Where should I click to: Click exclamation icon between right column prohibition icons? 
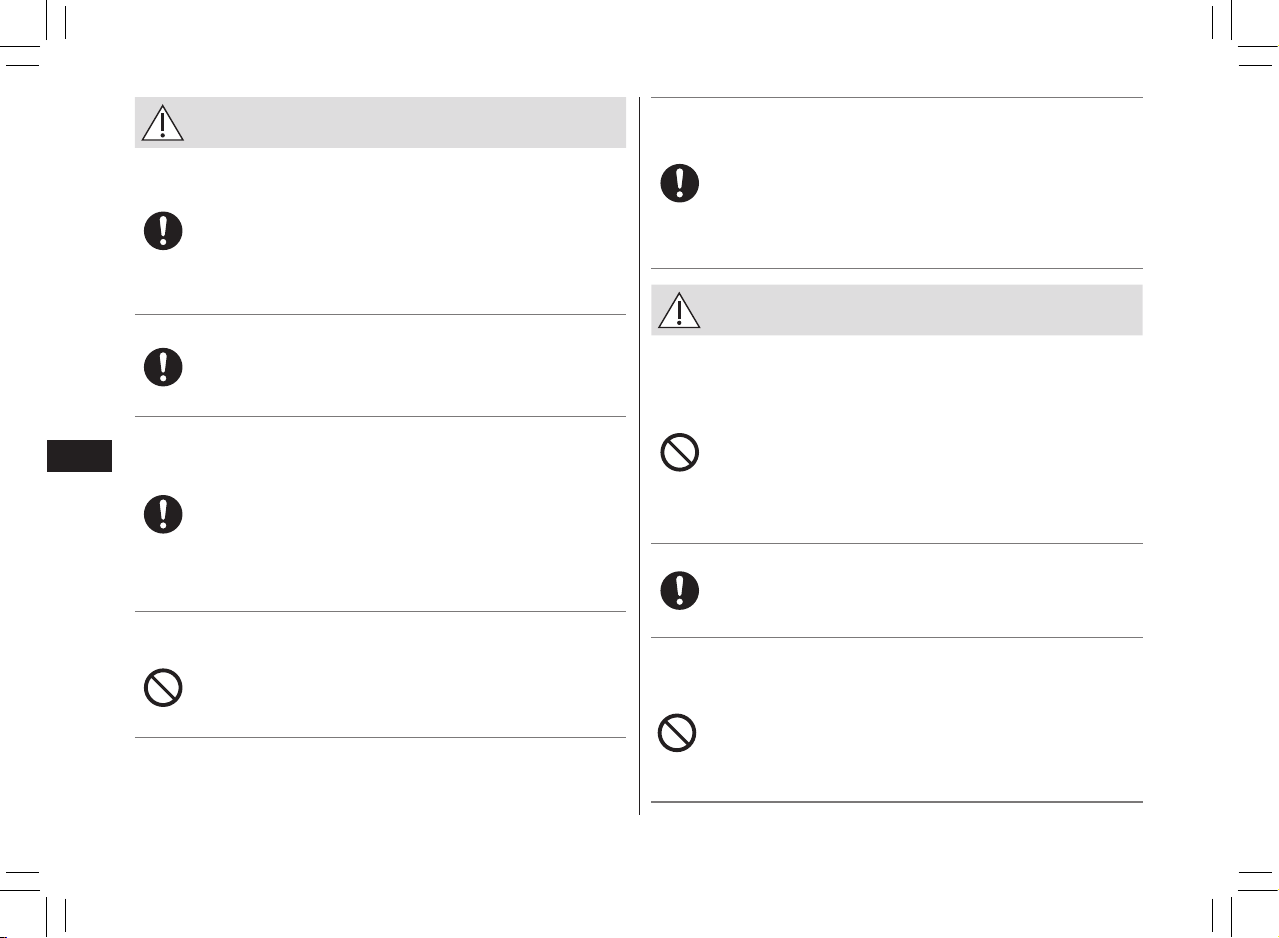pyautogui.click(x=680, y=590)
